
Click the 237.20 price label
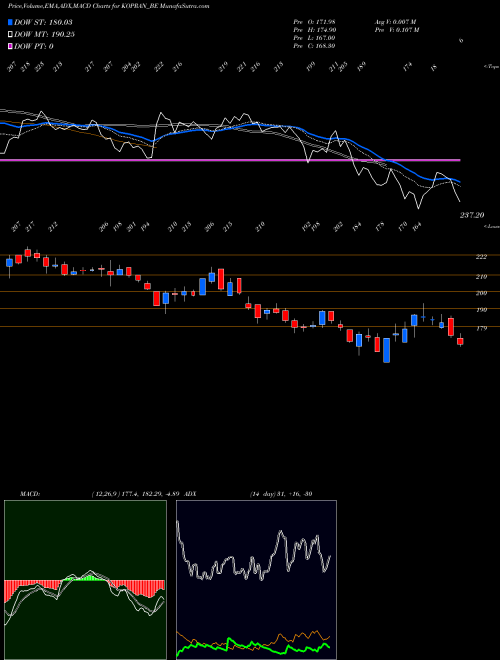(472, 215)
